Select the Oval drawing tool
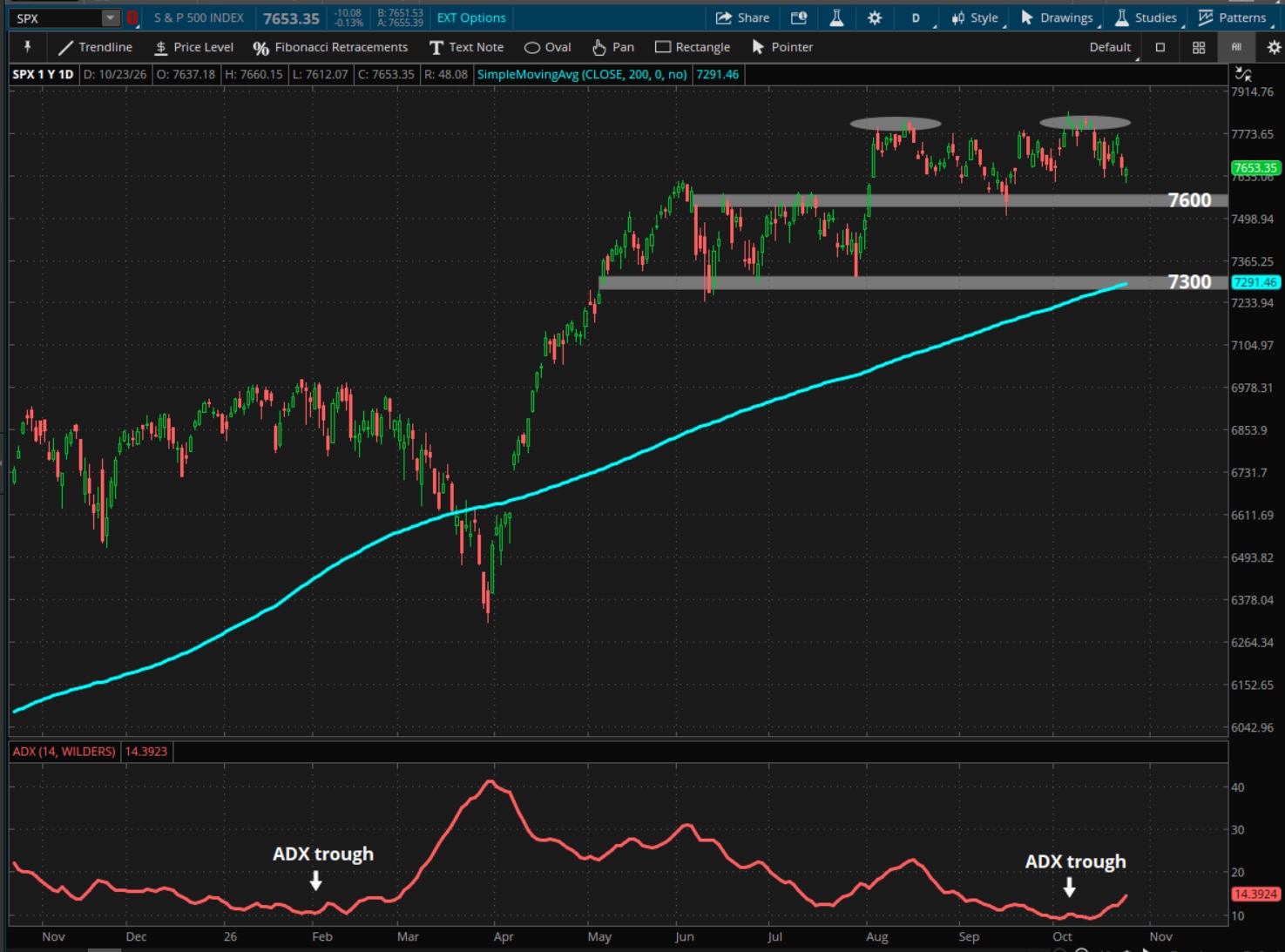This screenshot has width=1285, height=952. click(548, 47)
